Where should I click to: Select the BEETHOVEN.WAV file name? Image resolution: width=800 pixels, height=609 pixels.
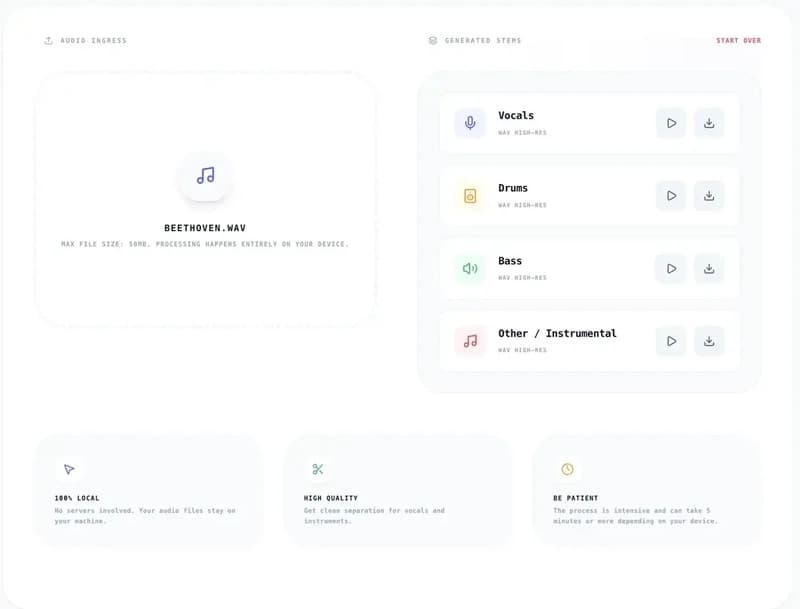[205, 228]
